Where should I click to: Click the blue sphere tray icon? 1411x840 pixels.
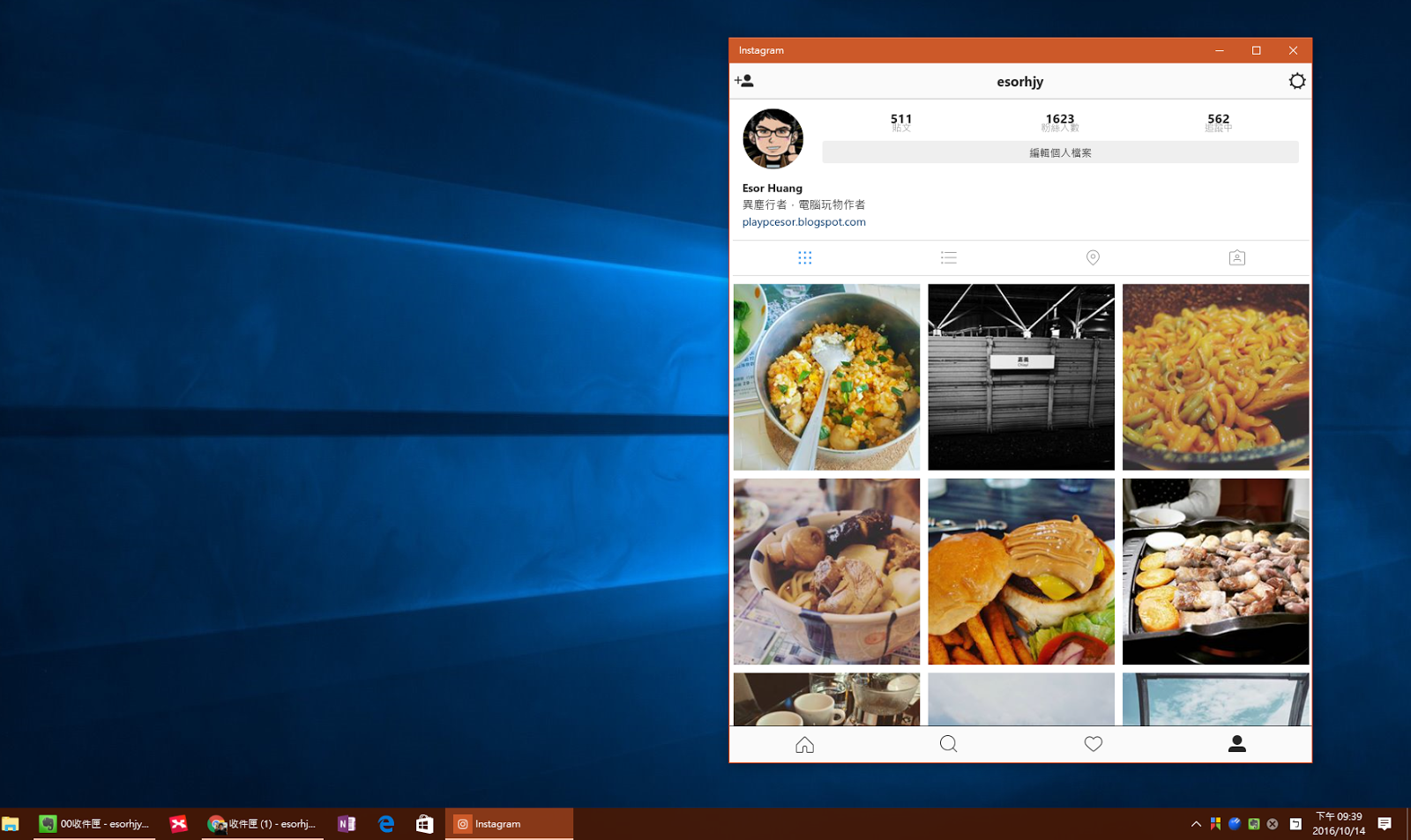tap(1235, 824)
